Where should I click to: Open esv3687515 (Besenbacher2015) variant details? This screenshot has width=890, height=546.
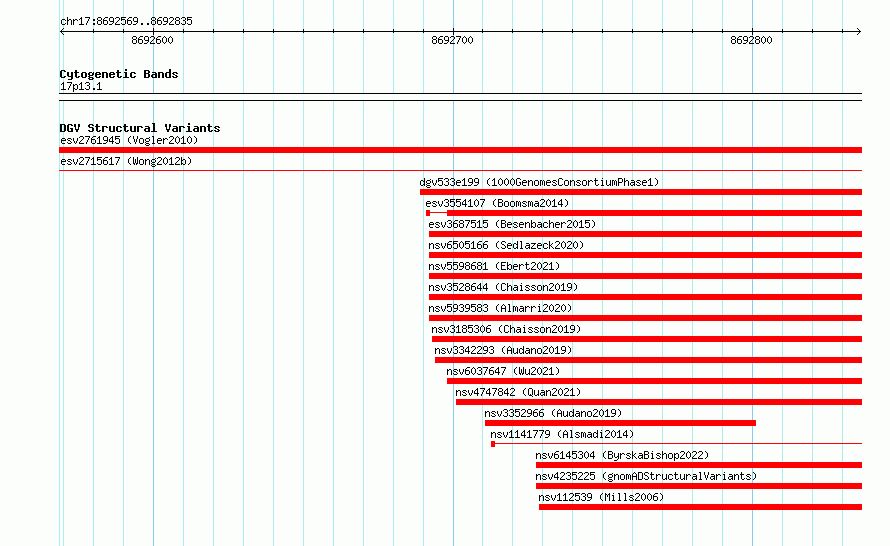point(512,224)
